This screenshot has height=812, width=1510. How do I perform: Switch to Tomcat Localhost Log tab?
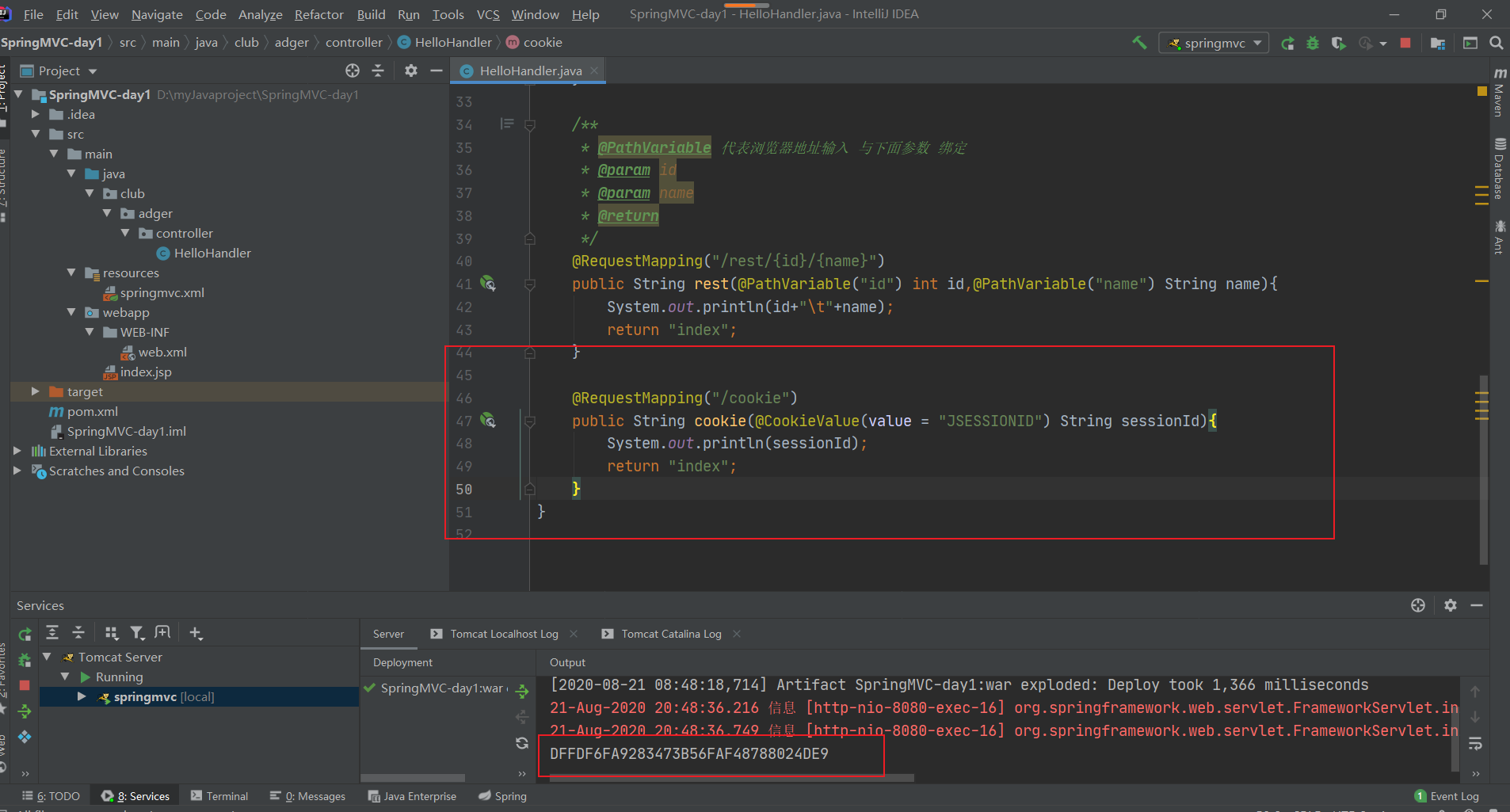tap(504, 634)
